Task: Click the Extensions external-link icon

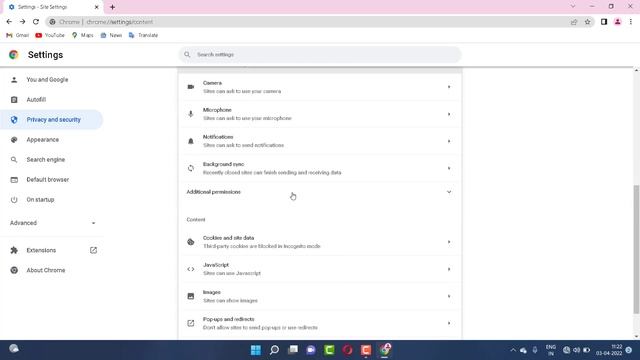Action: [x=93, y=250]
